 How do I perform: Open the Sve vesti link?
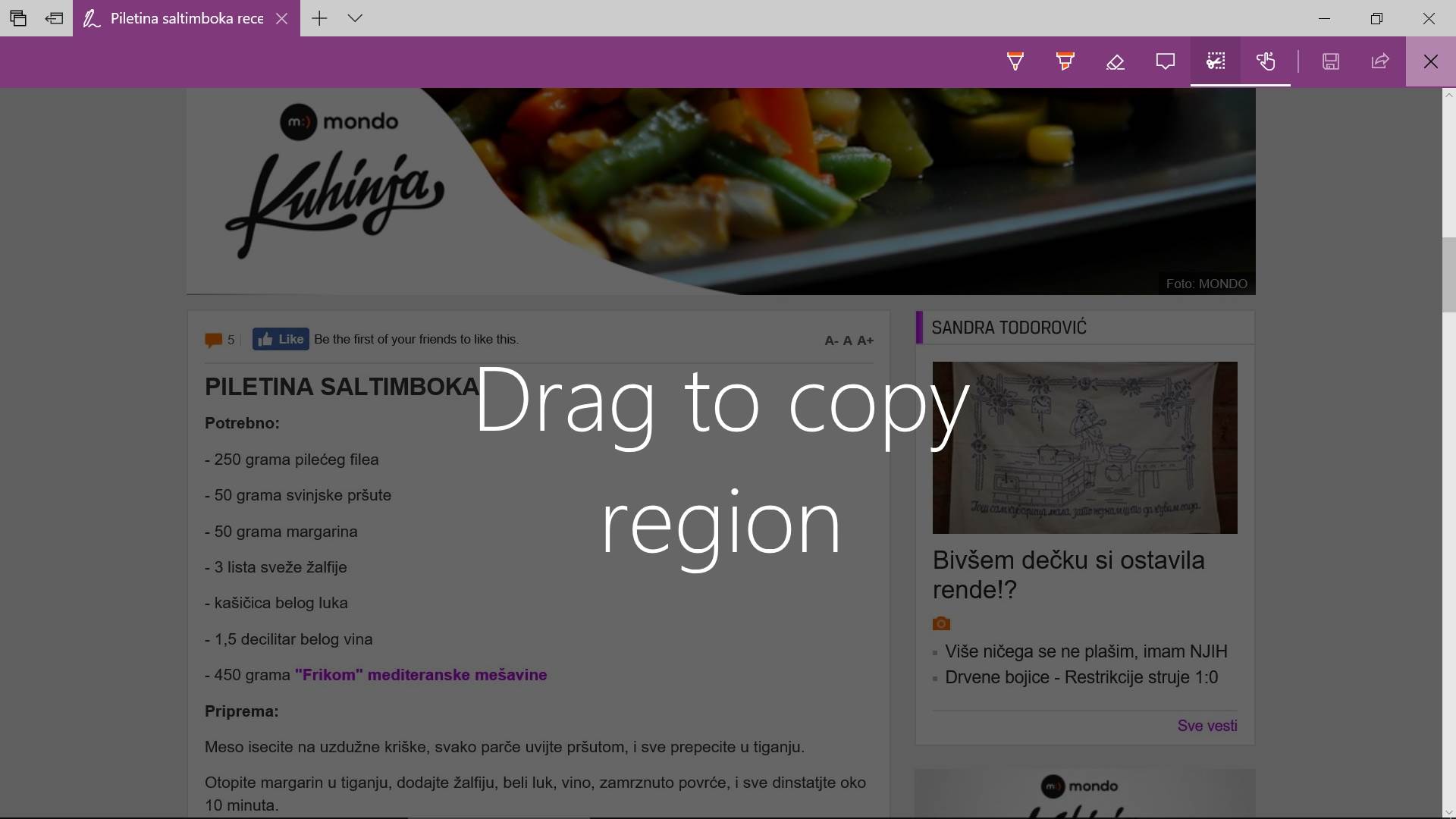1207,726
